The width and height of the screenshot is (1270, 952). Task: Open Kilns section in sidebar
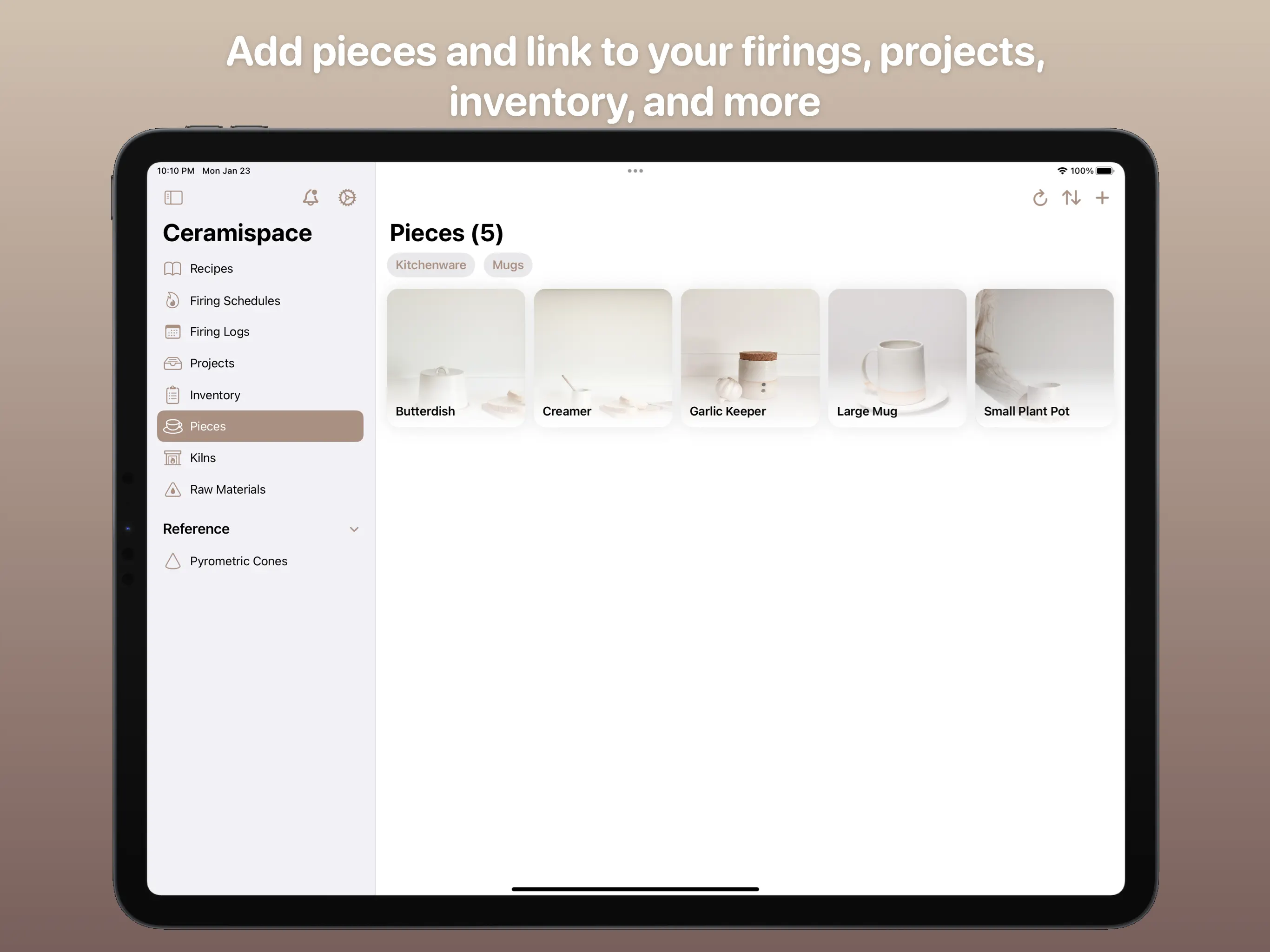click(203, 458)
